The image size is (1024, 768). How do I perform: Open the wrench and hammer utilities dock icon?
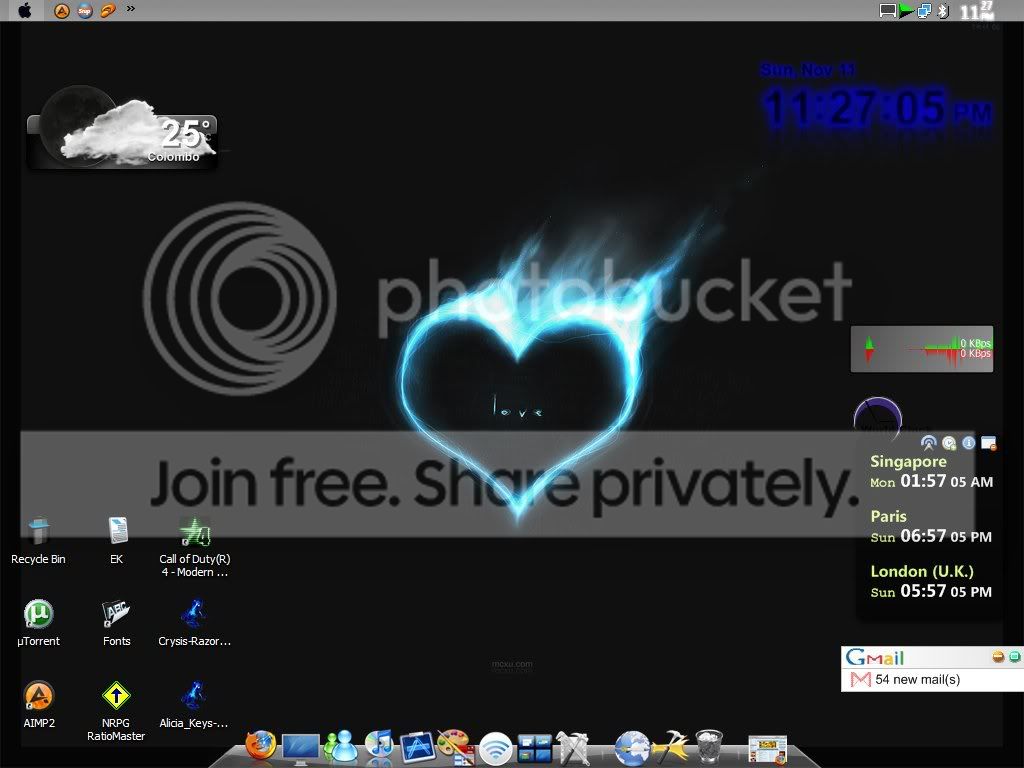pyautogui.click(x=573, y=747)
